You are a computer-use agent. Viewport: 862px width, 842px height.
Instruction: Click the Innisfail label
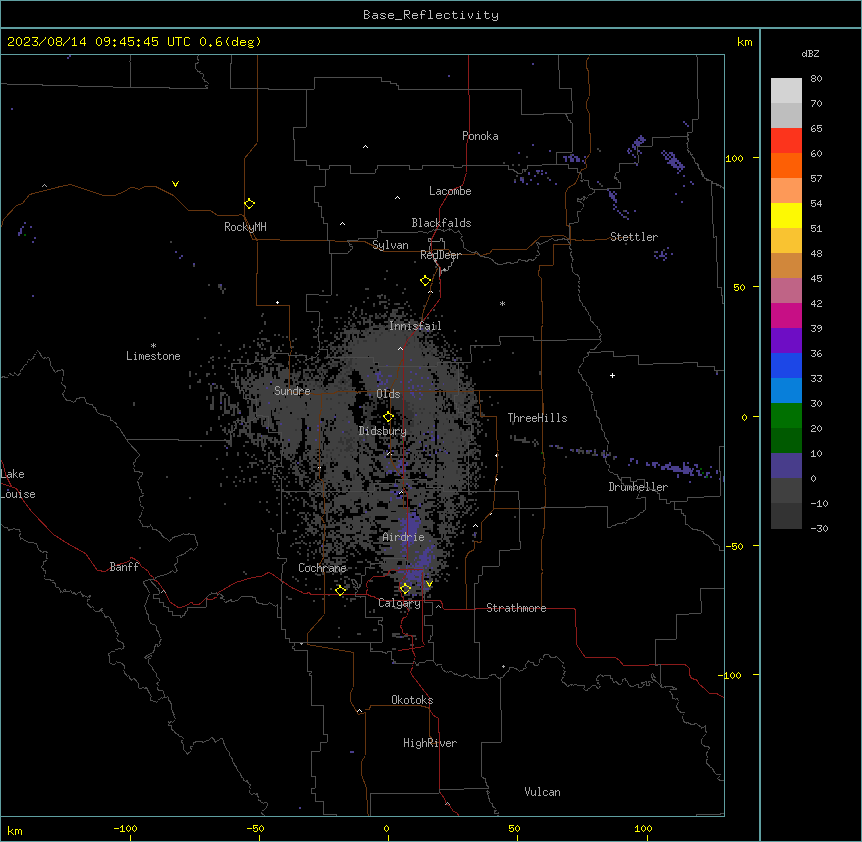415,326
